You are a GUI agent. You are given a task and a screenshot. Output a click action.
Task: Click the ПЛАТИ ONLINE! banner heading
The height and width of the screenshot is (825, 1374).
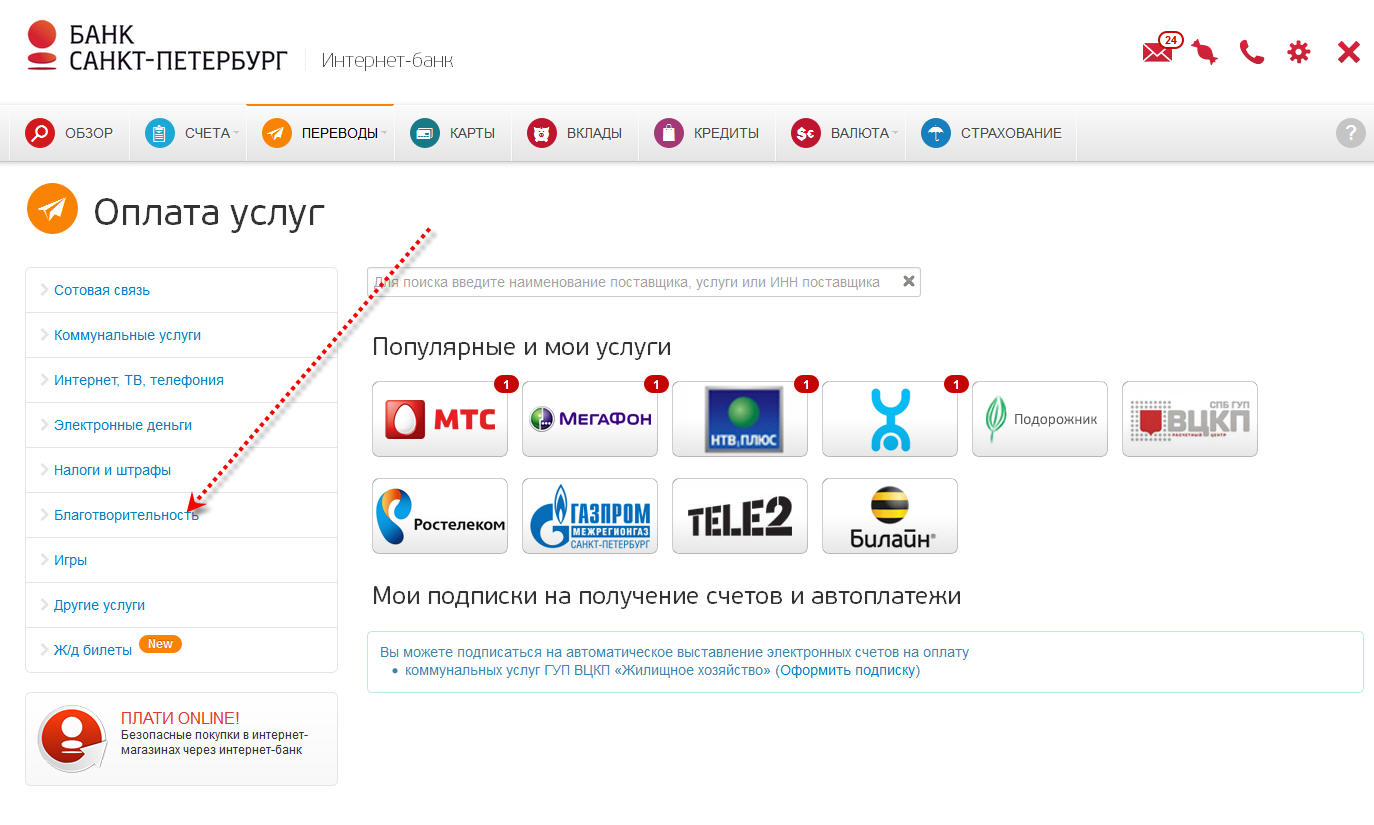tap(180, 718)
